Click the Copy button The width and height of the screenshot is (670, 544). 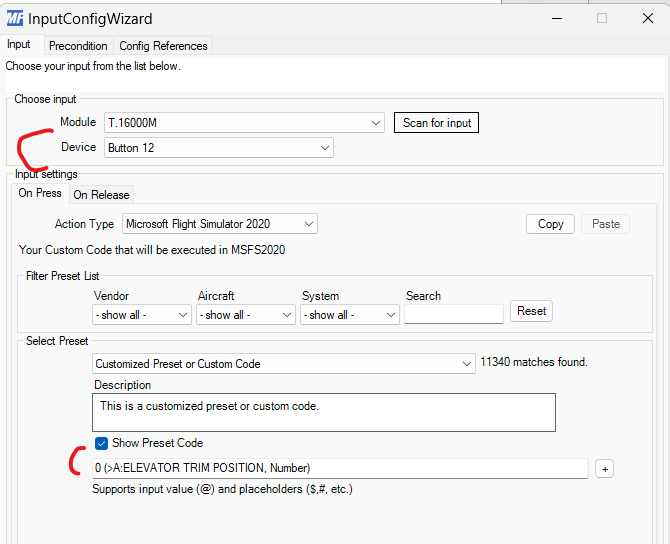(550, 224)
